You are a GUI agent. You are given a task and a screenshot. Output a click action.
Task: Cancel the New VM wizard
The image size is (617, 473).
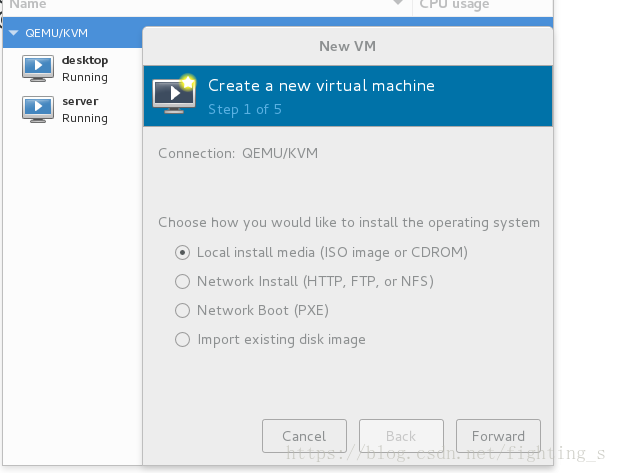coord(304,436)
